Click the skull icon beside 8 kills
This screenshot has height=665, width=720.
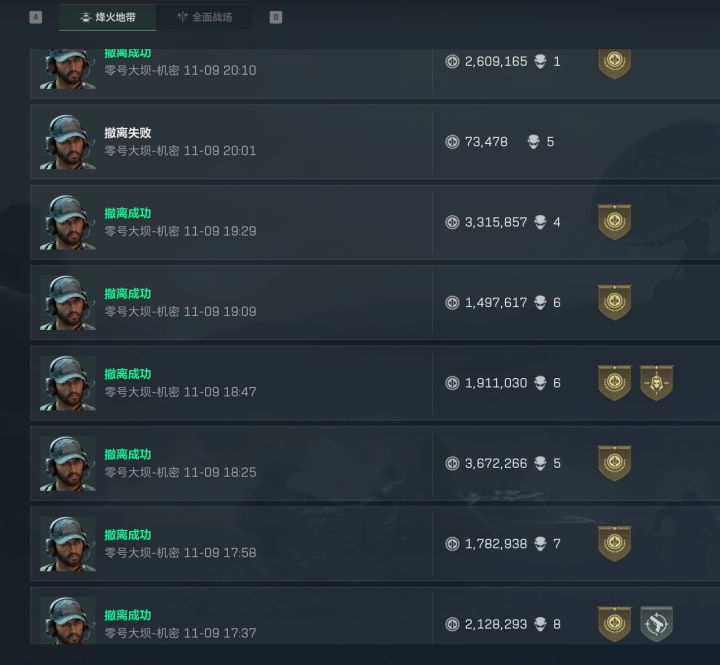coord(540,624)
